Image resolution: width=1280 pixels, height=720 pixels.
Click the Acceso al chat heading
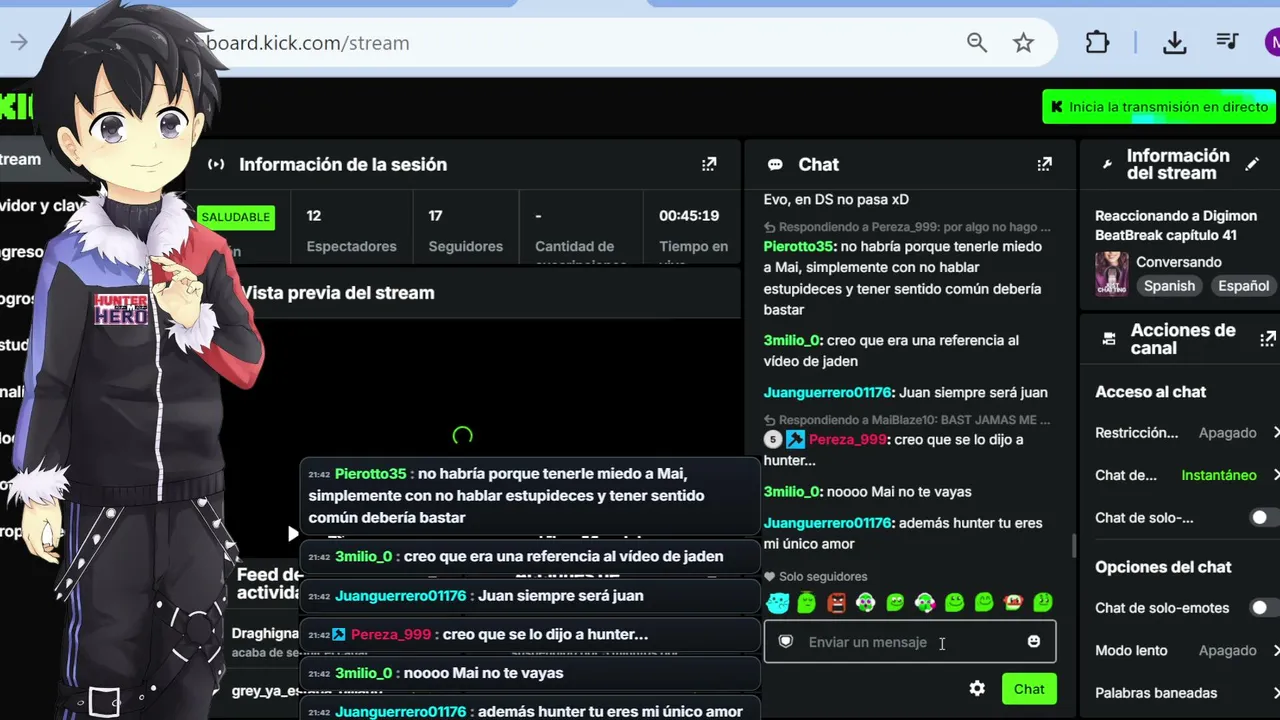coord(1150,392)
